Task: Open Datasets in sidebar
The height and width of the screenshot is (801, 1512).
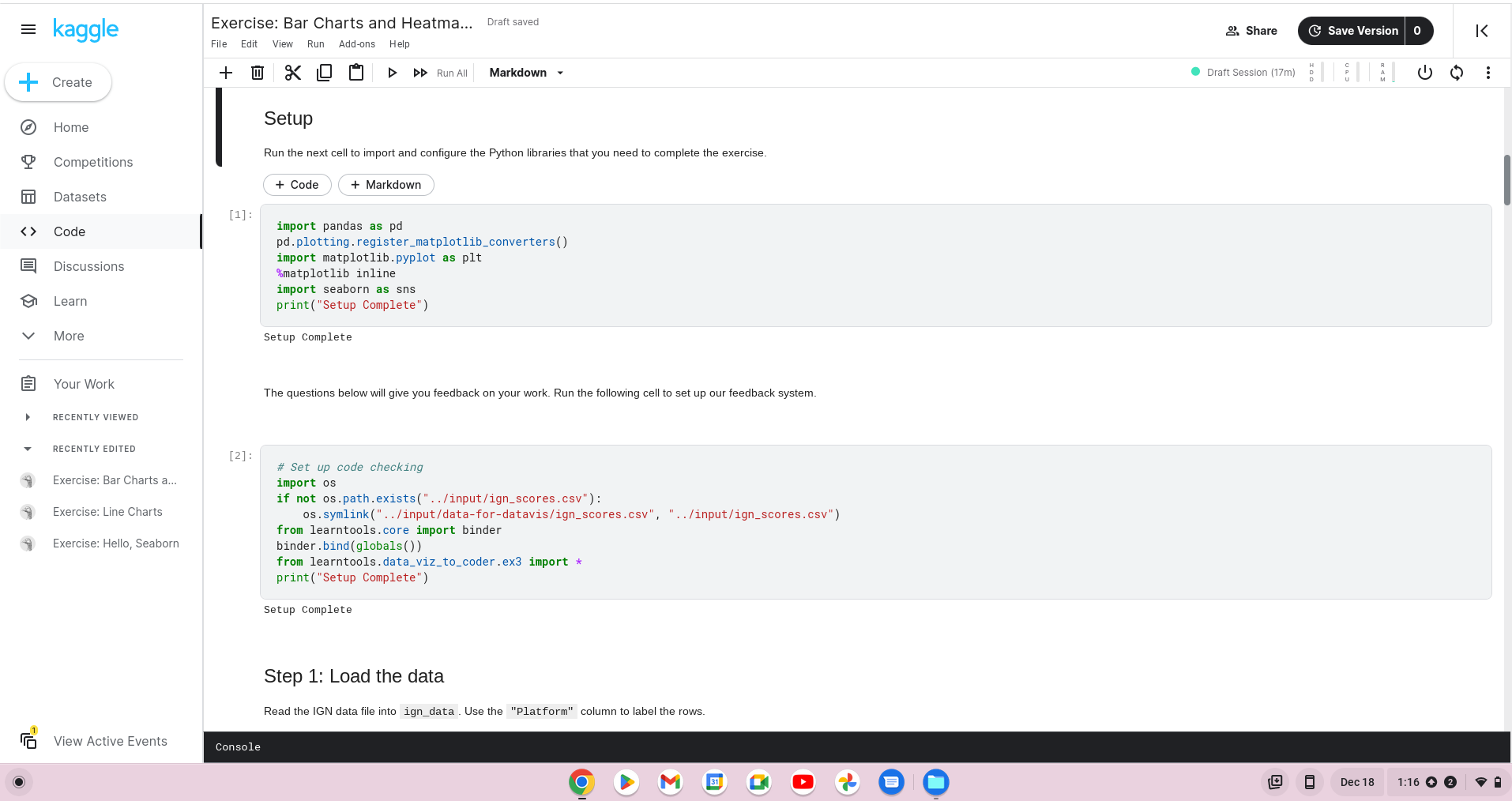Action: click(x=101, y=197)
